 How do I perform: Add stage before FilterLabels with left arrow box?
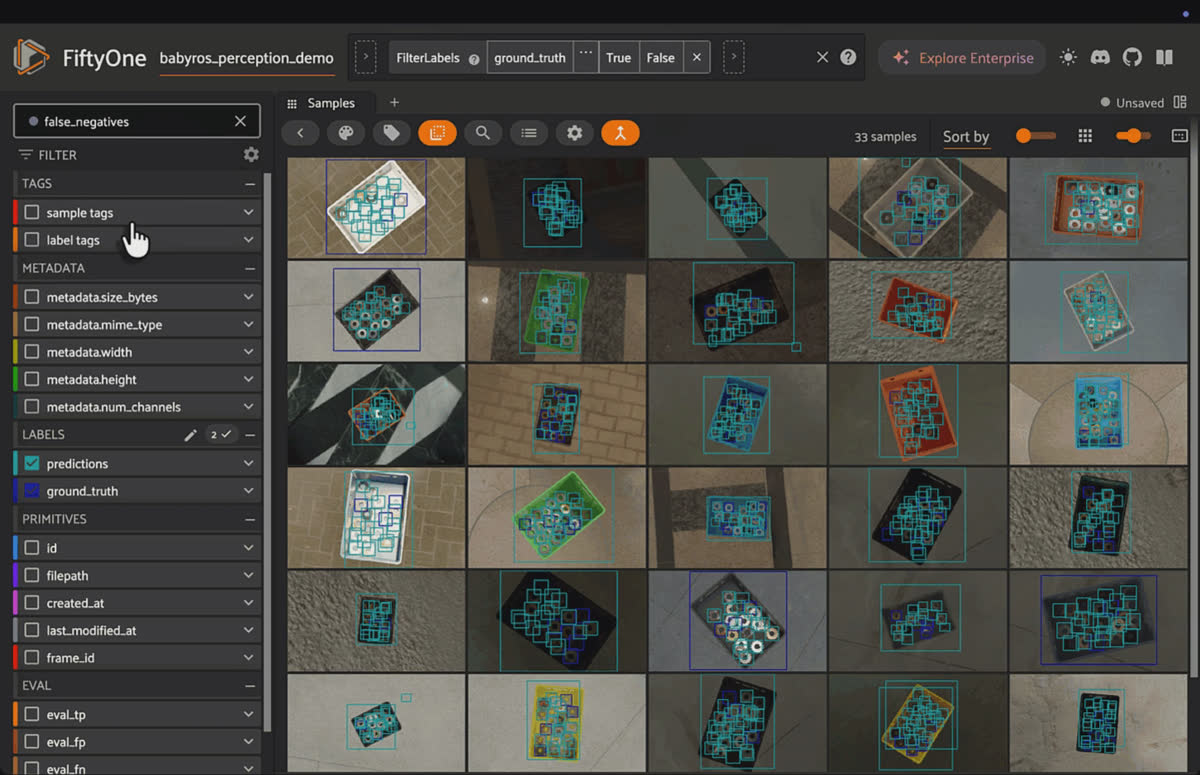coord(365,57)
